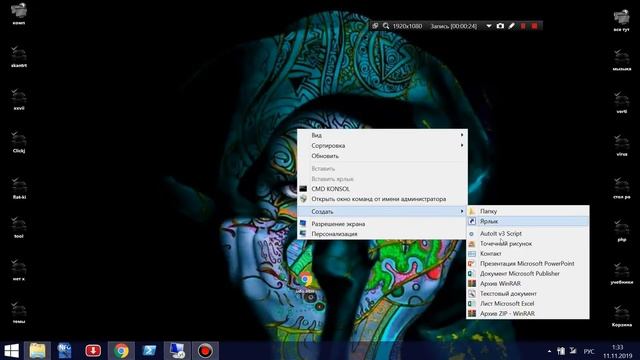Open PowerShell from taskbar

click(x=149, y=351)
